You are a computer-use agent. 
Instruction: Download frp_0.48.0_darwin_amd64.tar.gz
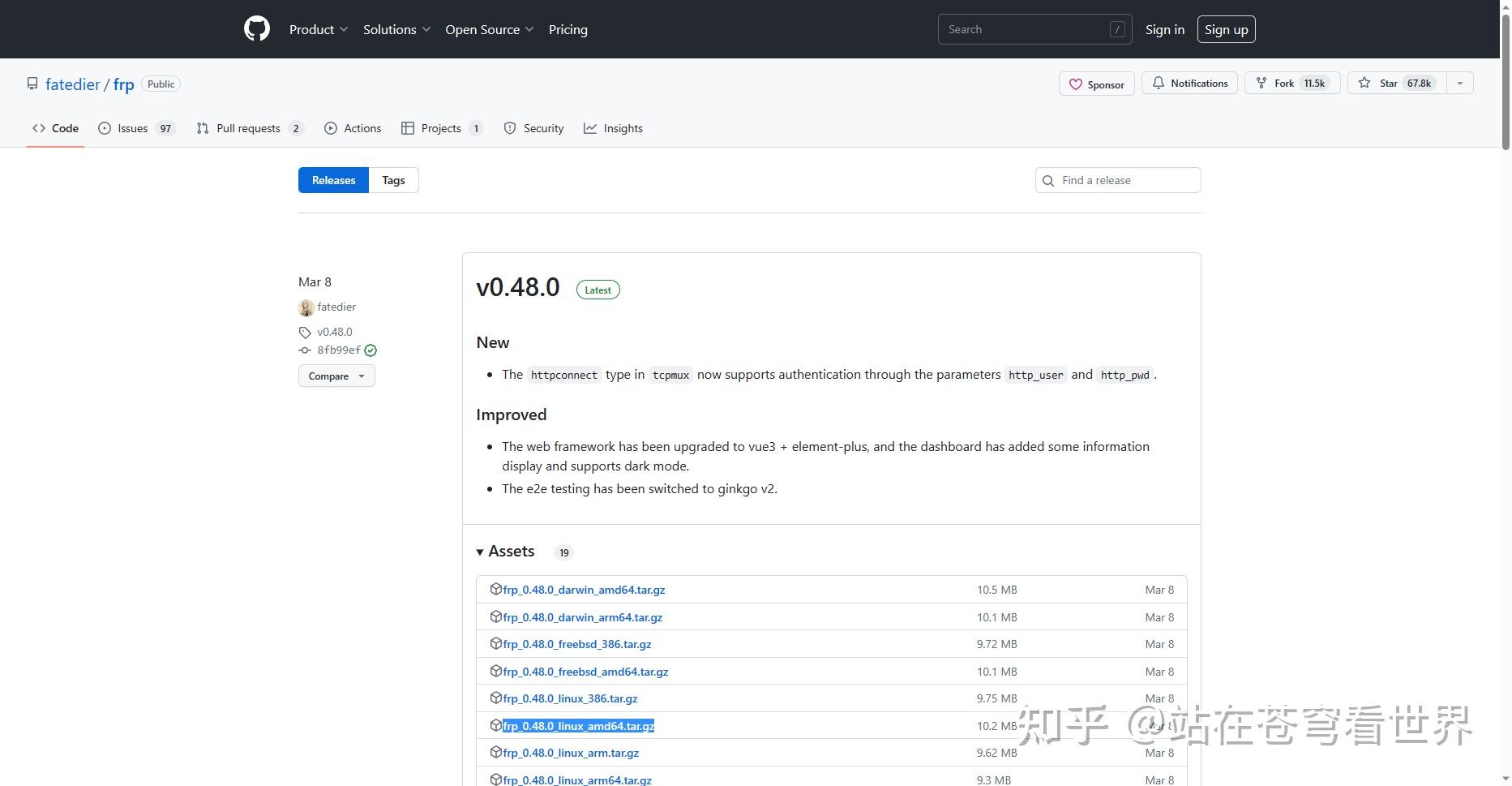584,590
